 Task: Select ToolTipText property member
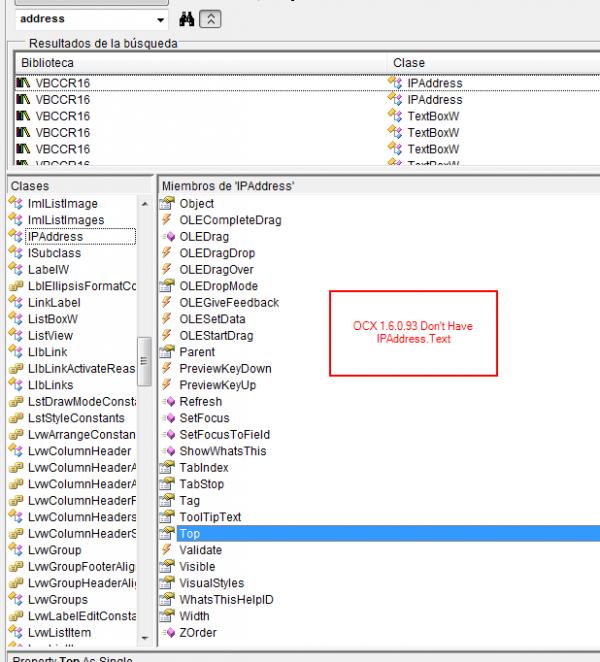pyautogui.click(x=210, y=517)
